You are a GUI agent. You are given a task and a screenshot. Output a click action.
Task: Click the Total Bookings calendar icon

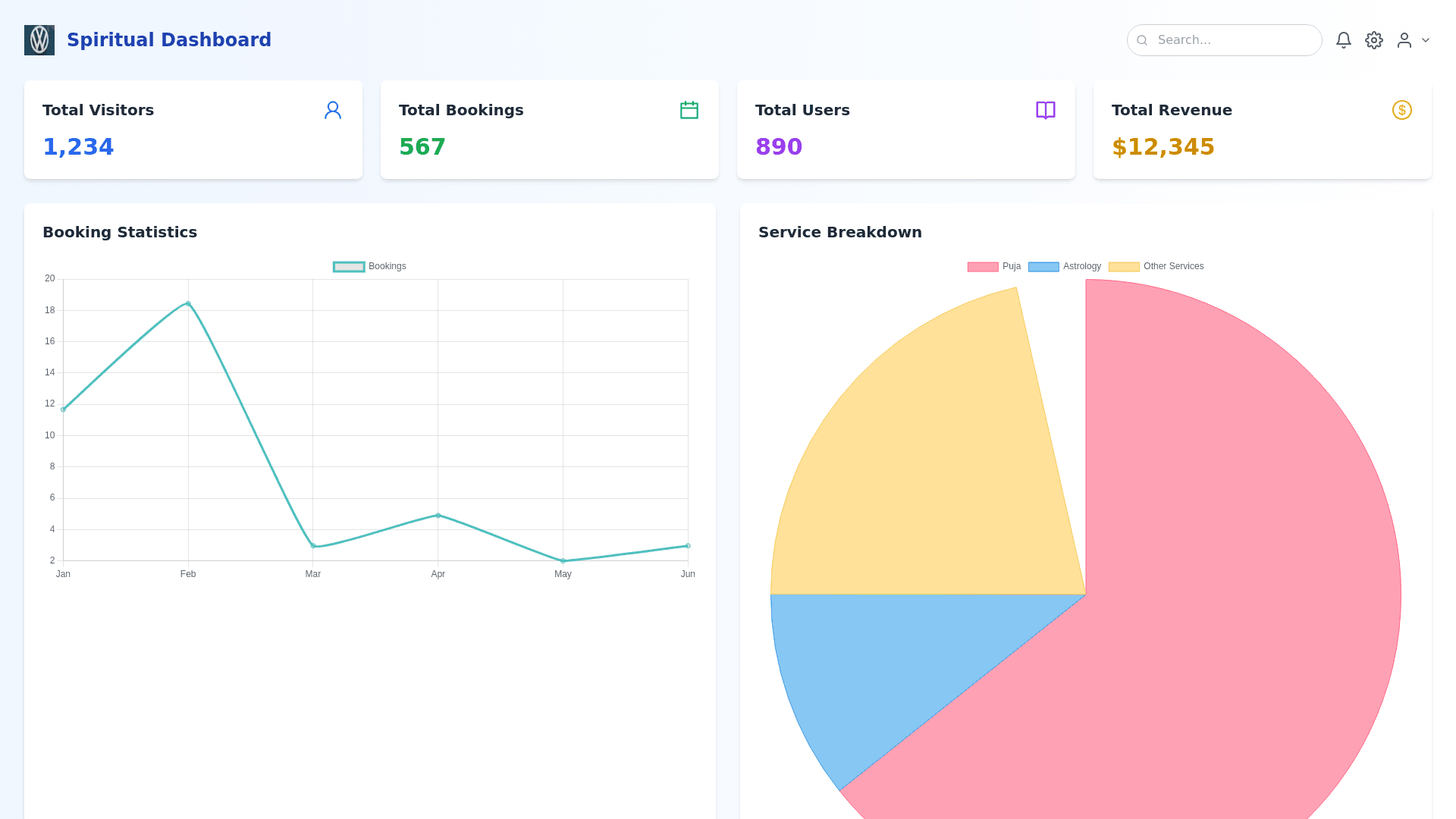[x=689, y=111]
